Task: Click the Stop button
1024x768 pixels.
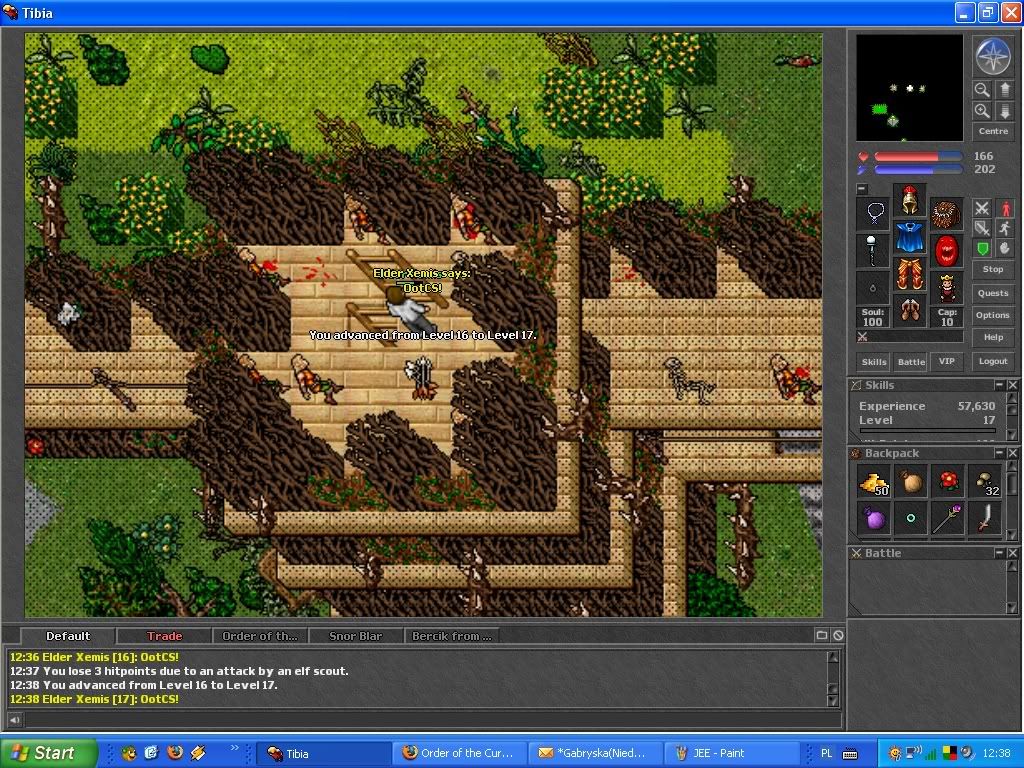Action: coord(993,269)
